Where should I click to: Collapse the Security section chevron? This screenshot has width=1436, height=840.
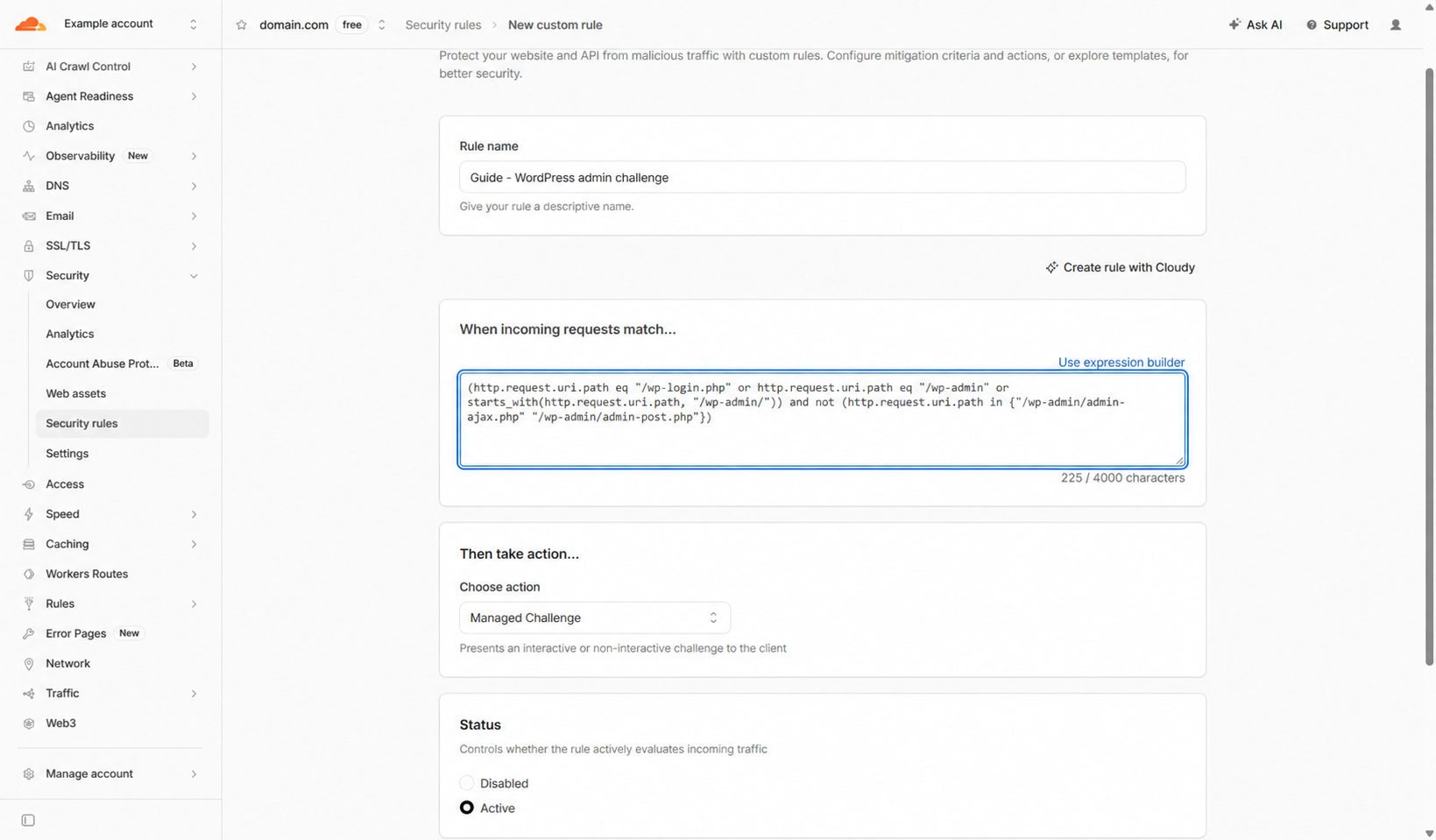tap(194, 276)
